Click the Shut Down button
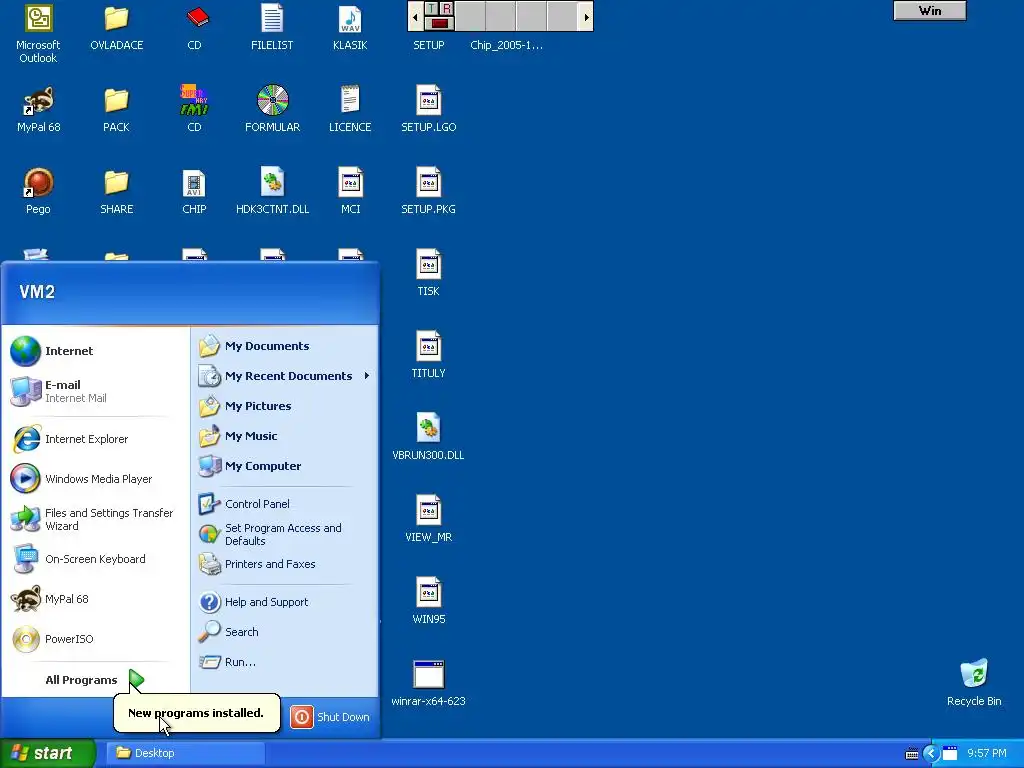 (x=331, y=717)
